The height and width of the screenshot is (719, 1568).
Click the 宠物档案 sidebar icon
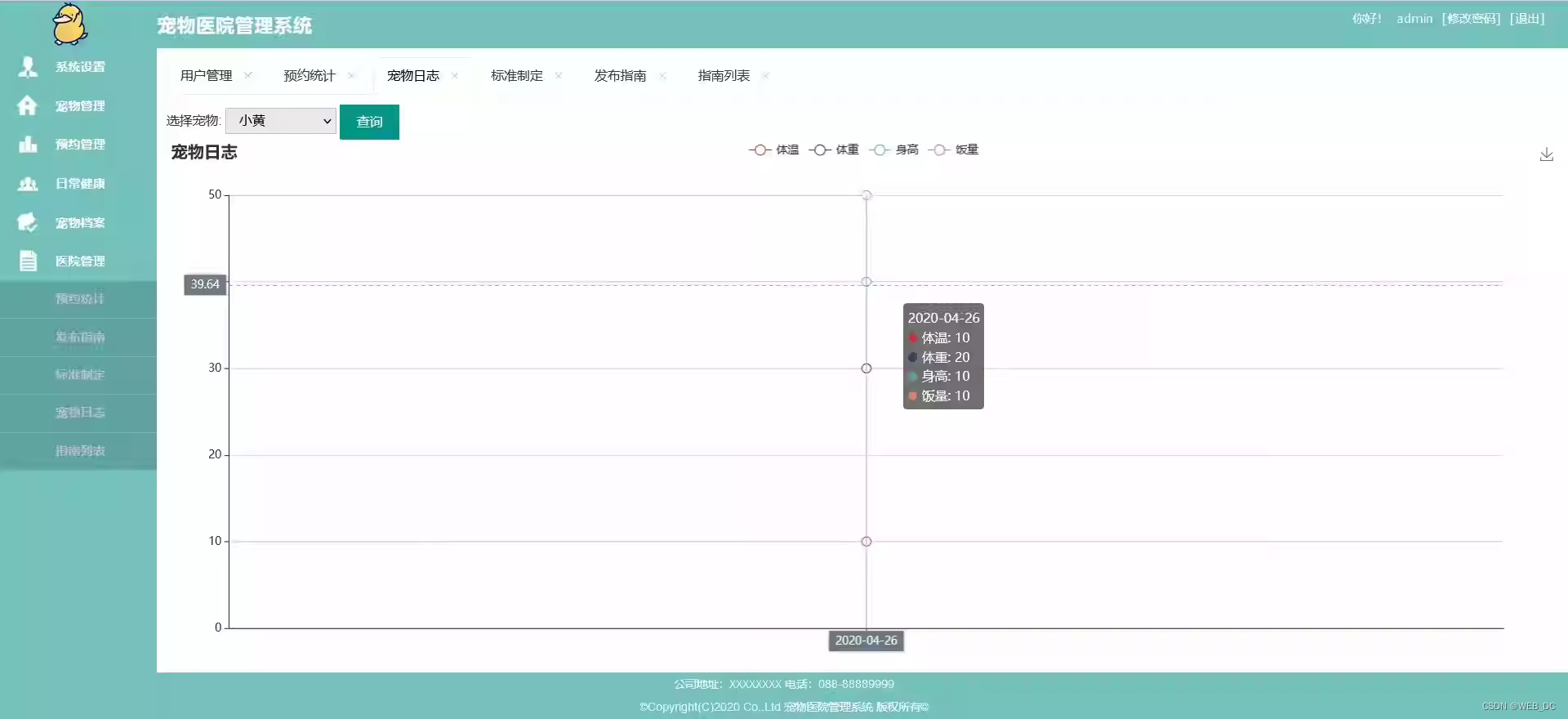(x=28, y=222)
